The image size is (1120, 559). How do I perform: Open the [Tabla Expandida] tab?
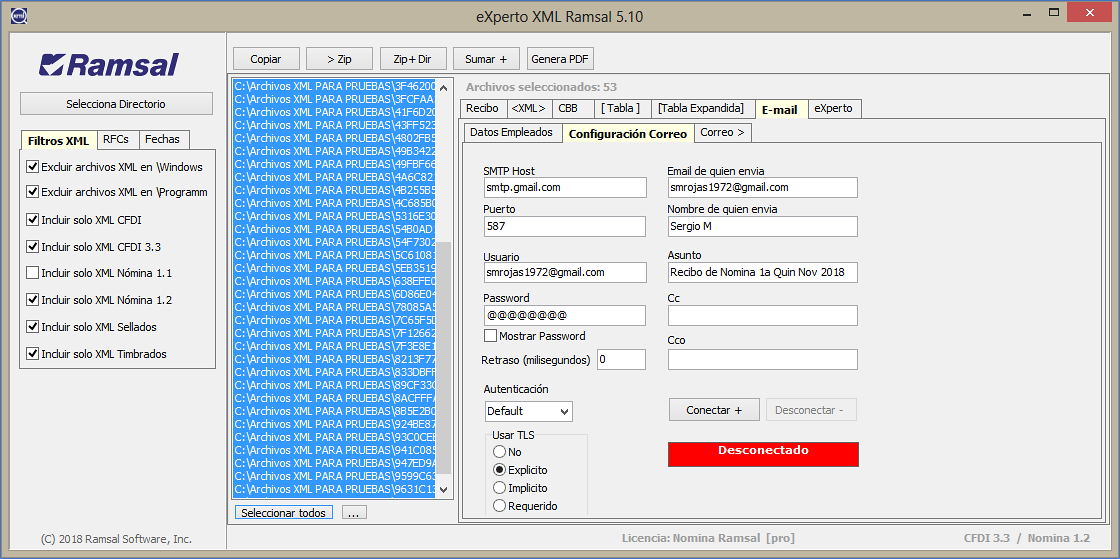click(x=701, y=109)
